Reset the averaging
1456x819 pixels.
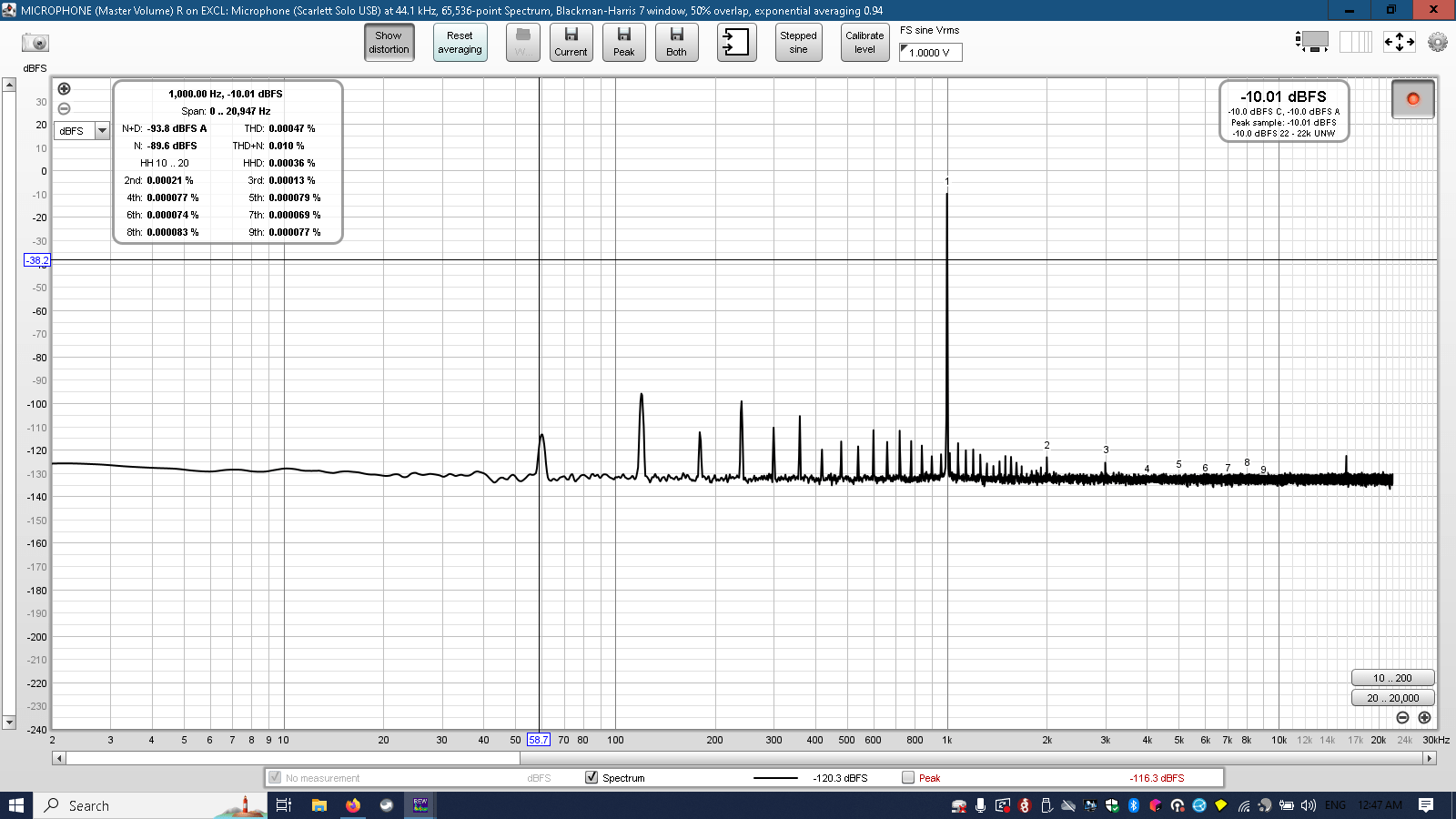click(460, 43)
